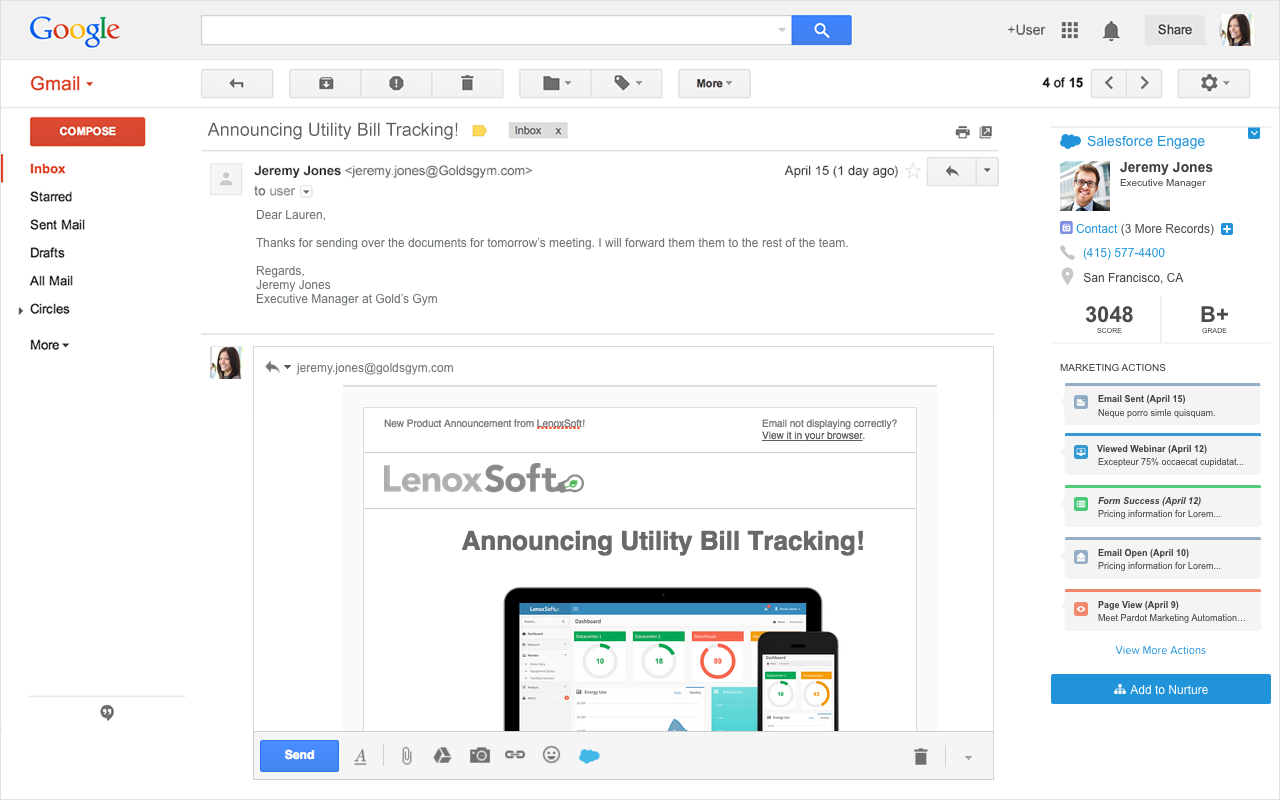Insert files using Google Drive icon
This screenshot has width=1280, height=800.
tap(442, 755)
